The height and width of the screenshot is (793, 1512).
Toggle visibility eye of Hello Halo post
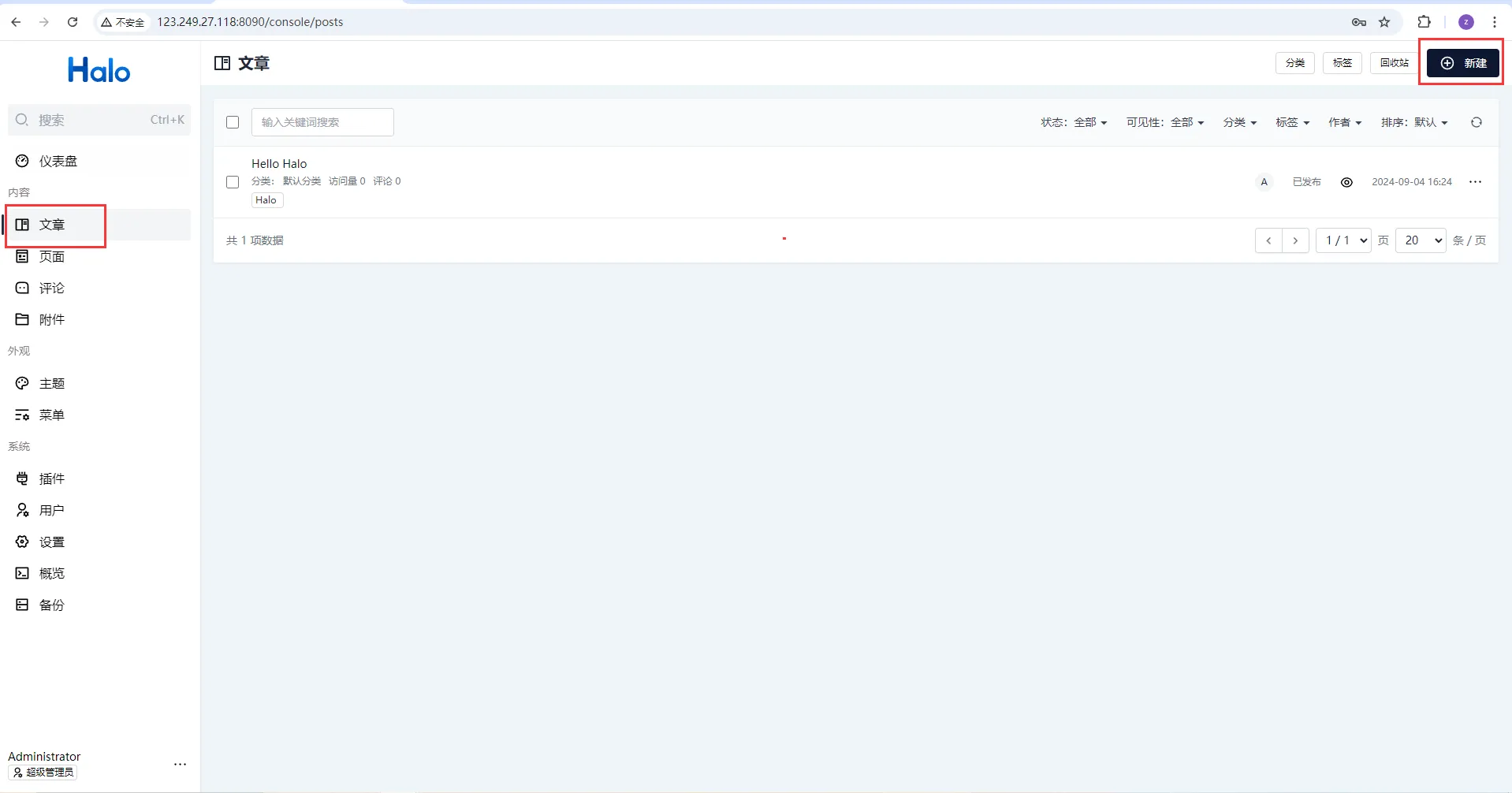pyautogui.click(x=1346, y=182)
